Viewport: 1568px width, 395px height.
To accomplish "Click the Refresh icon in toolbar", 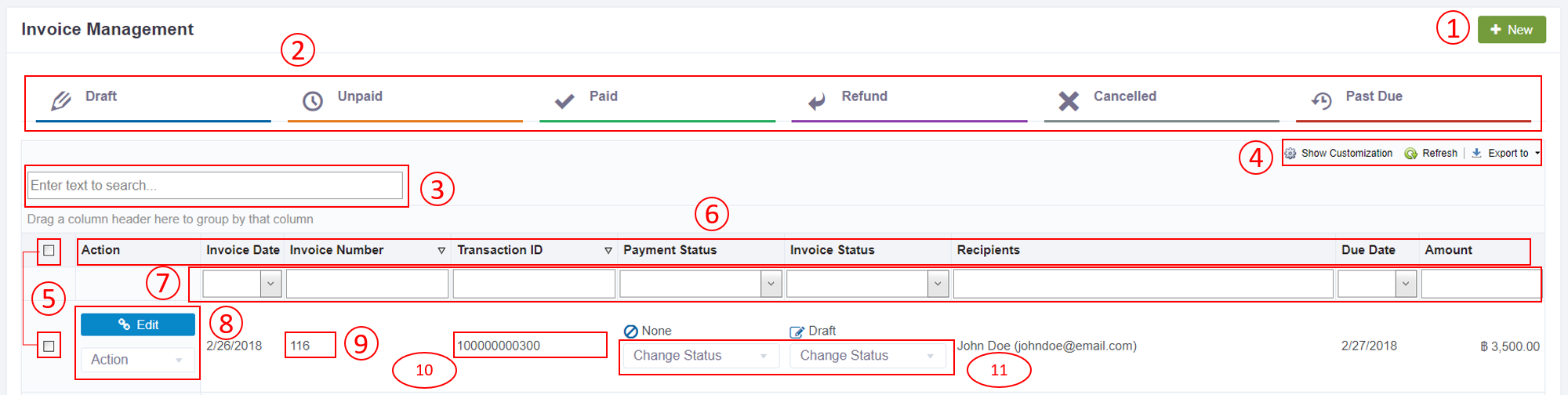I will click(1411, 154).
